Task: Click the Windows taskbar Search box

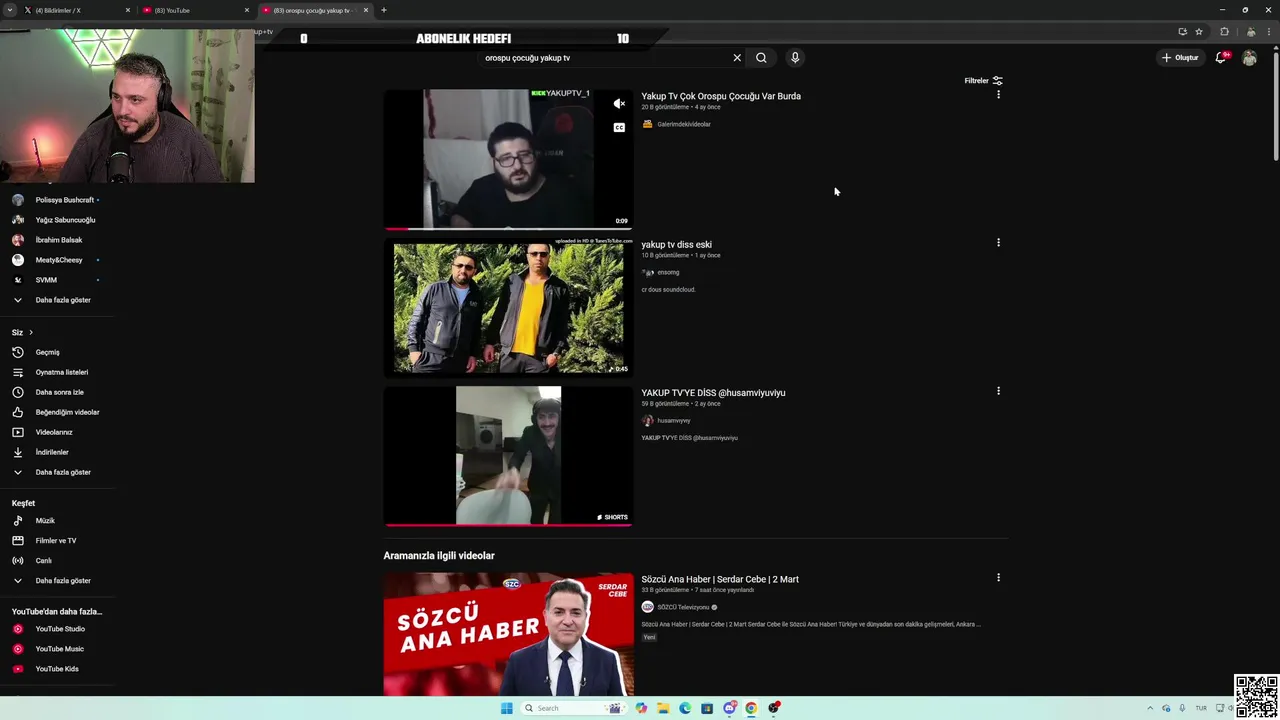Action: [x=573, y=708]
